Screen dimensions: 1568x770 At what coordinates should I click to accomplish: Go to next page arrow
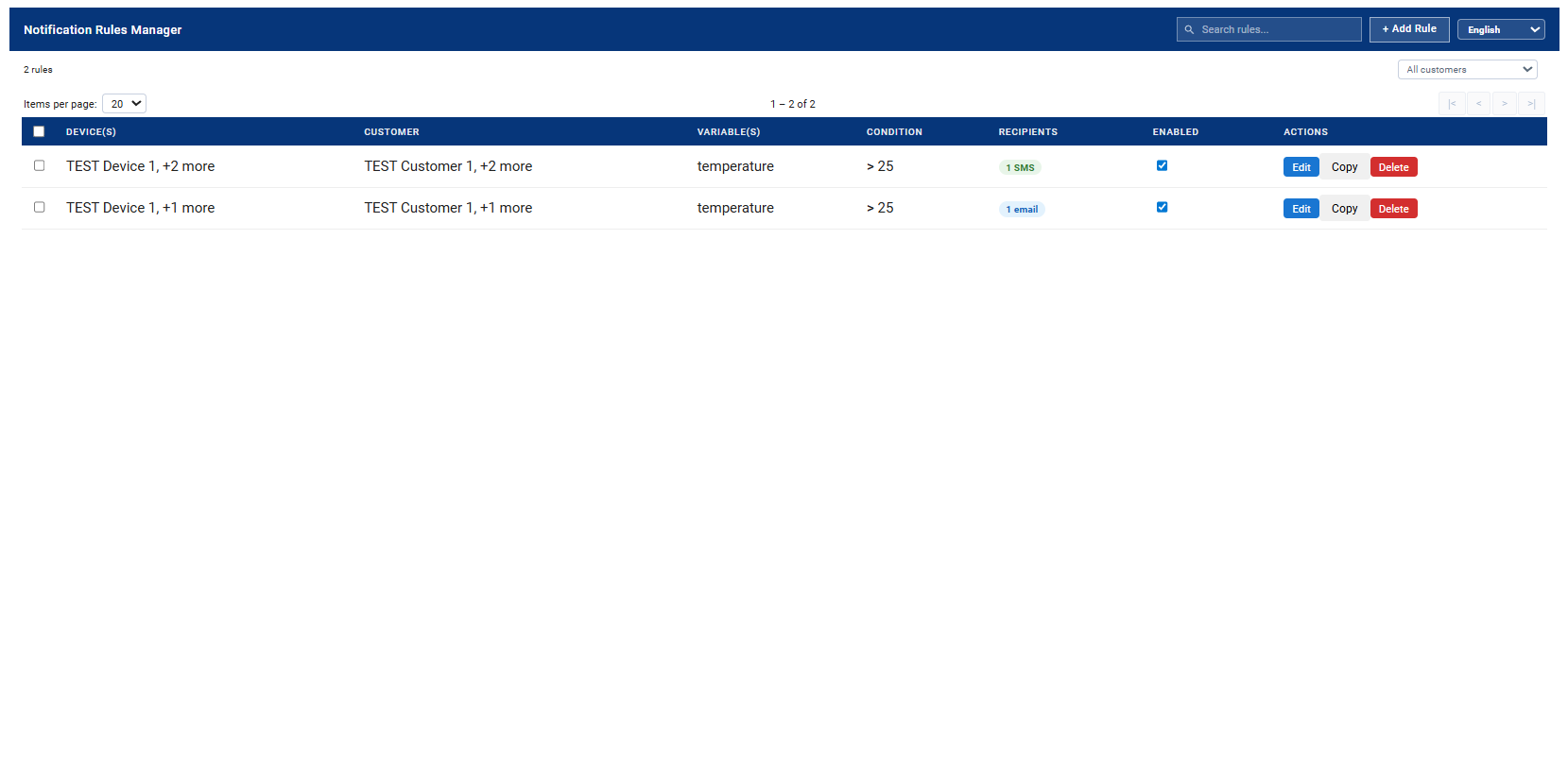click(1505, 104)
